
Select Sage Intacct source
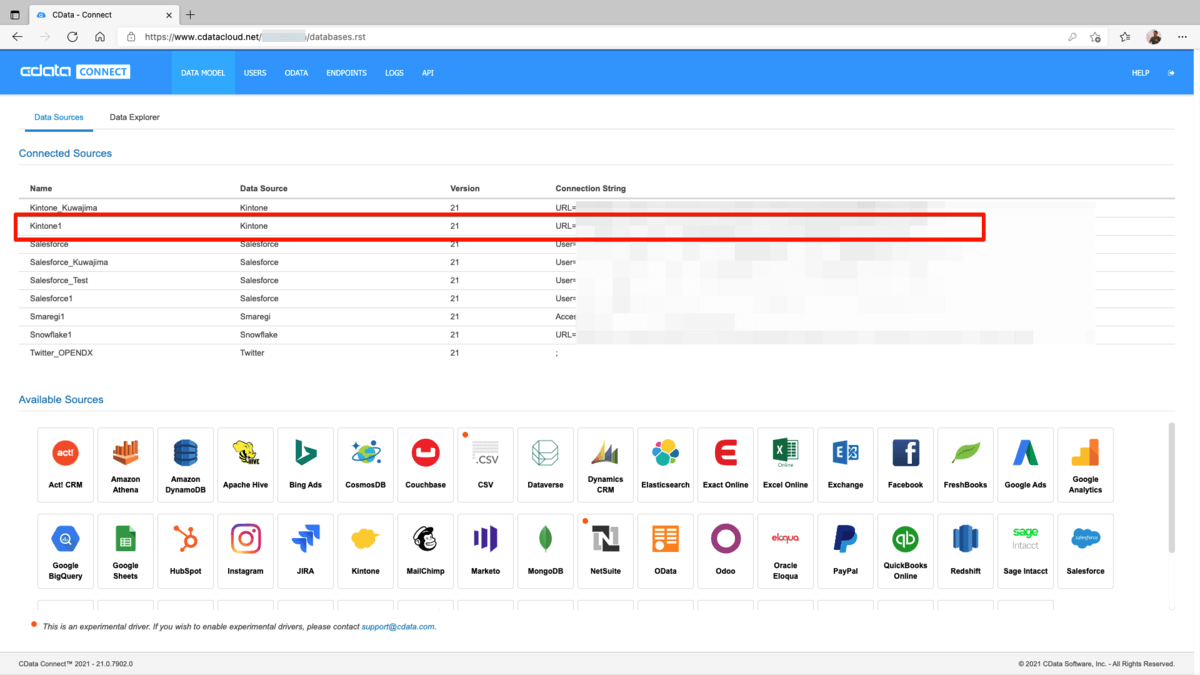[1025, 551]
